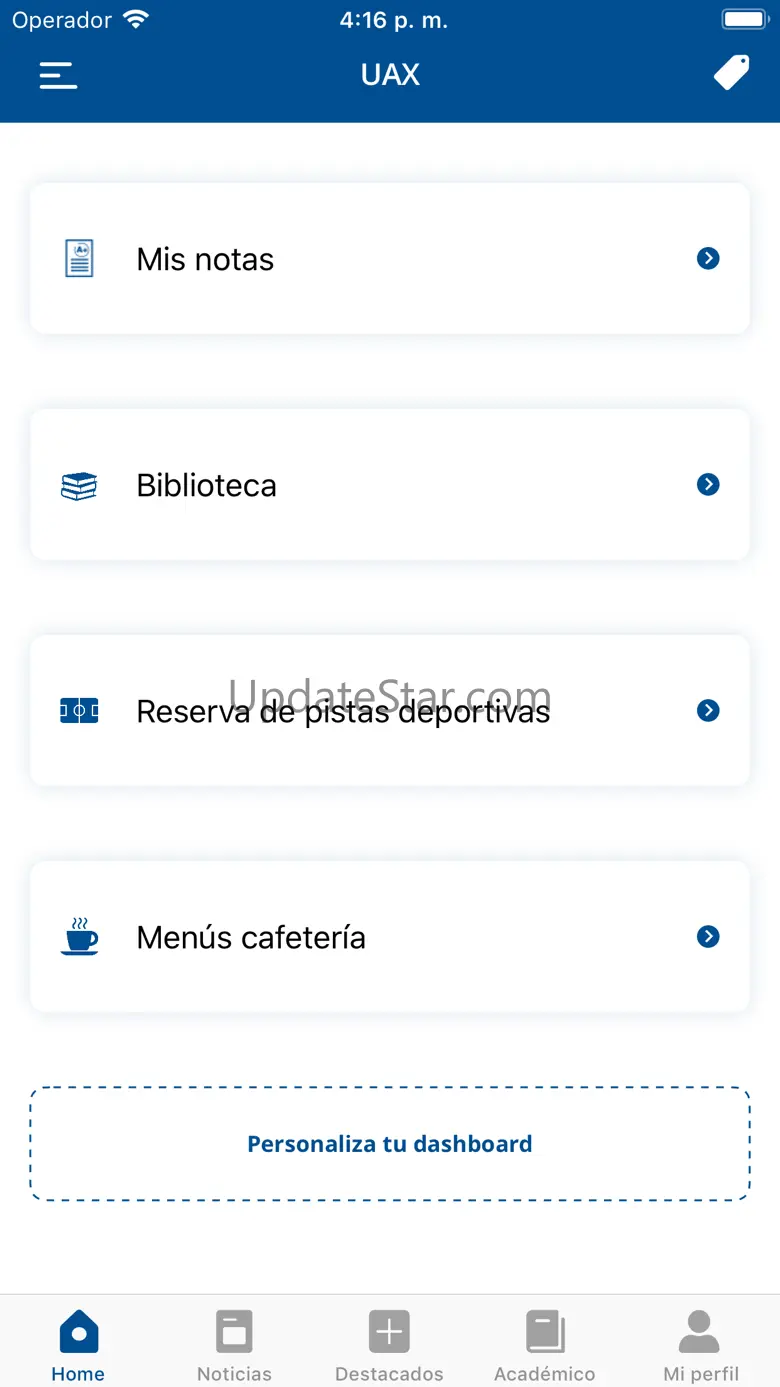Switch to the Noticias tab

234,1345
